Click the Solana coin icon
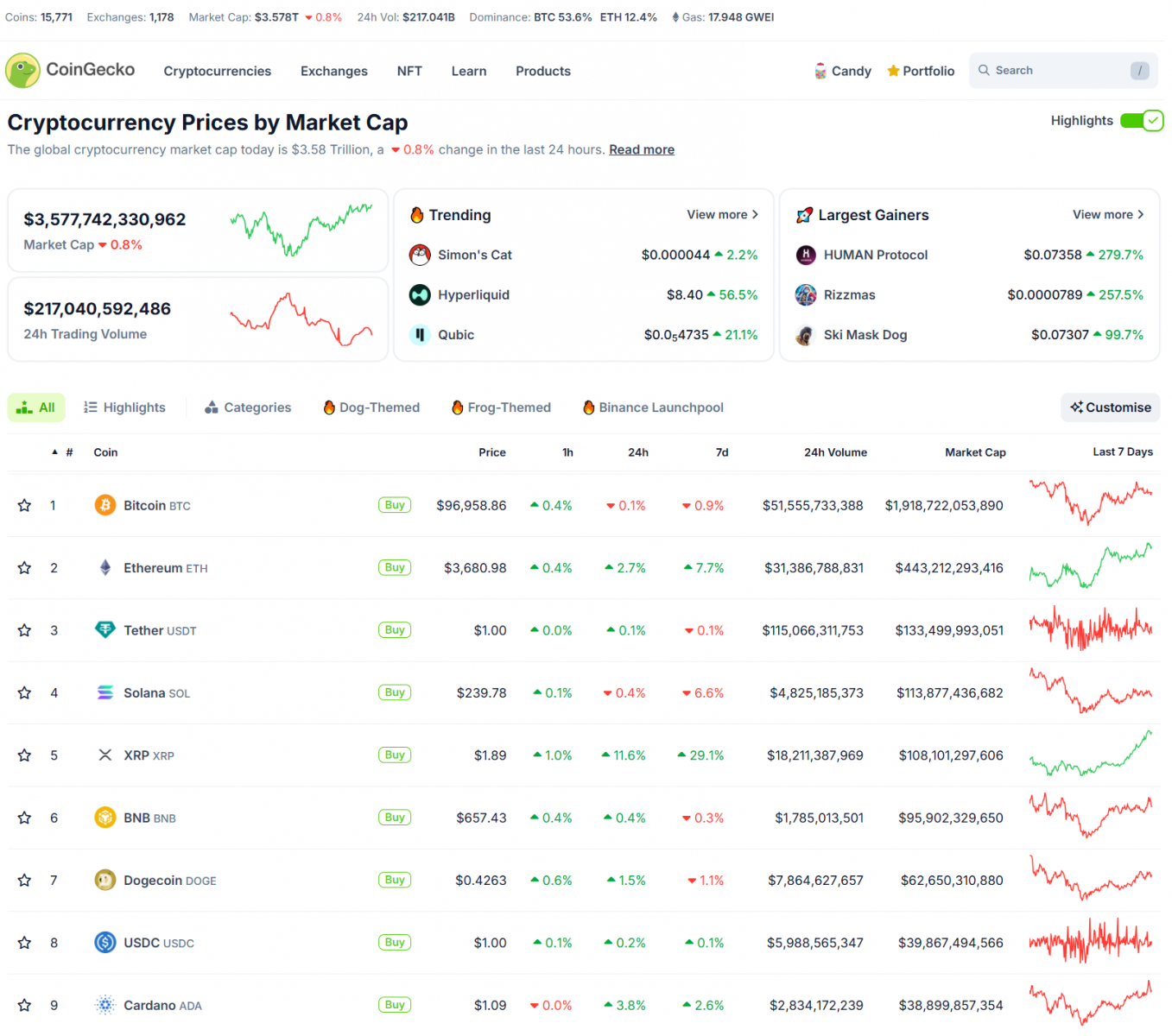This screenshot has height=1036, width=1172. coord(105,693)
